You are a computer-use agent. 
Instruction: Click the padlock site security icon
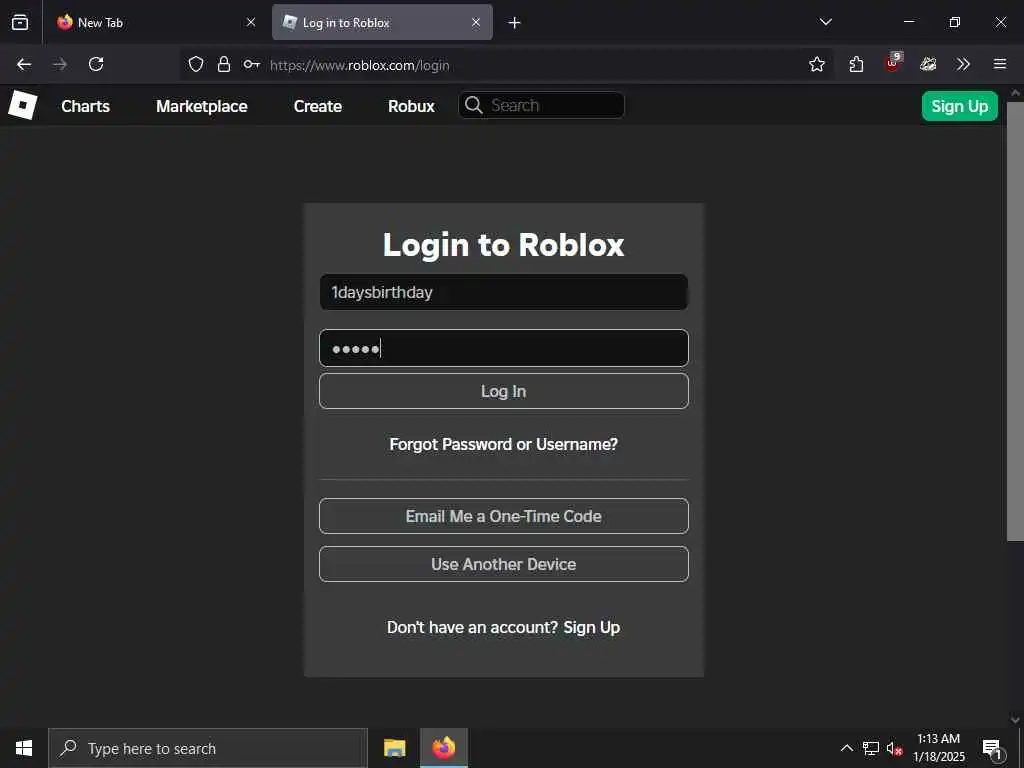[x=224, y=64]
